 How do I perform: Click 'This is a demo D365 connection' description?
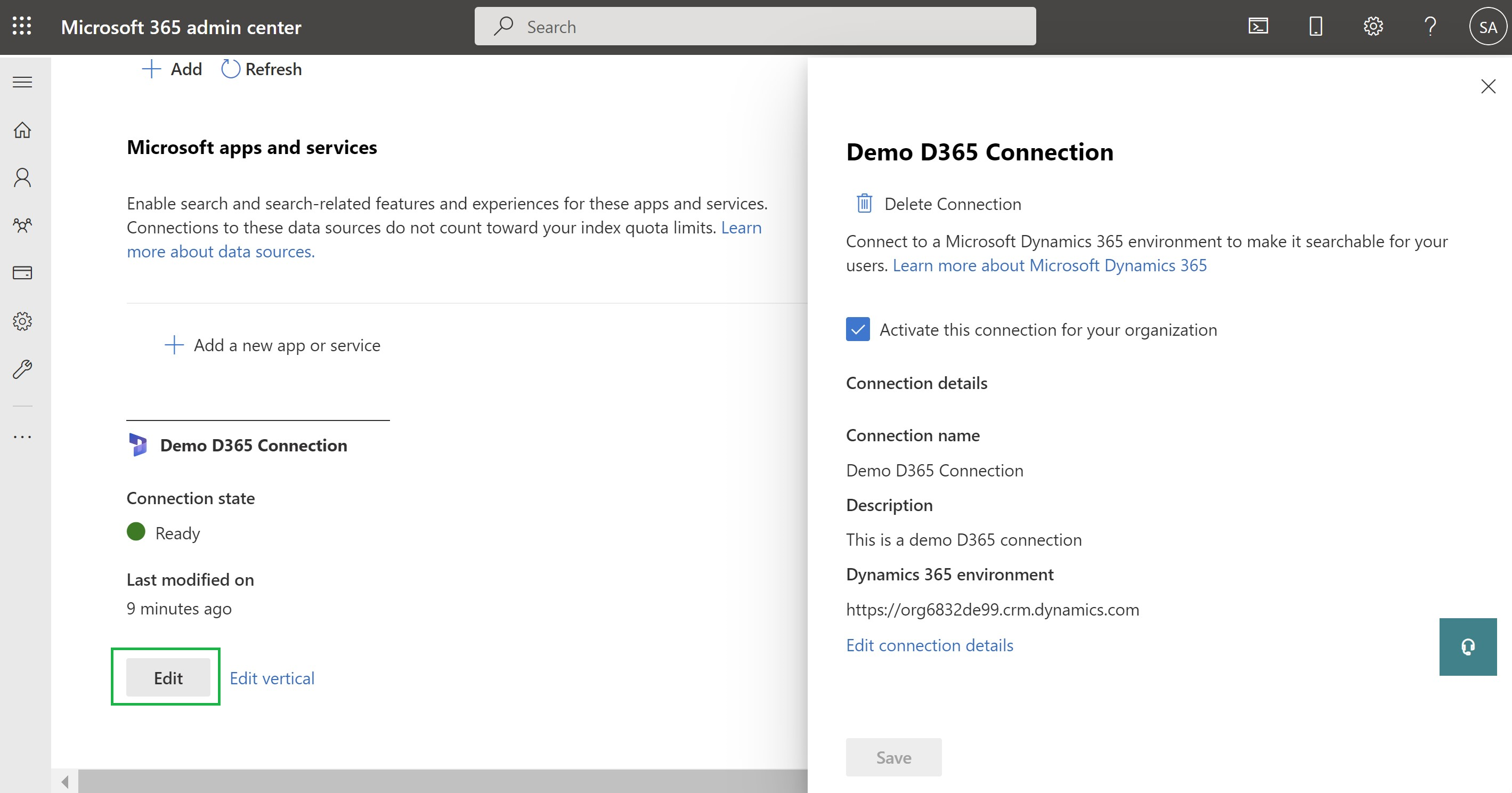coord(964,540)
